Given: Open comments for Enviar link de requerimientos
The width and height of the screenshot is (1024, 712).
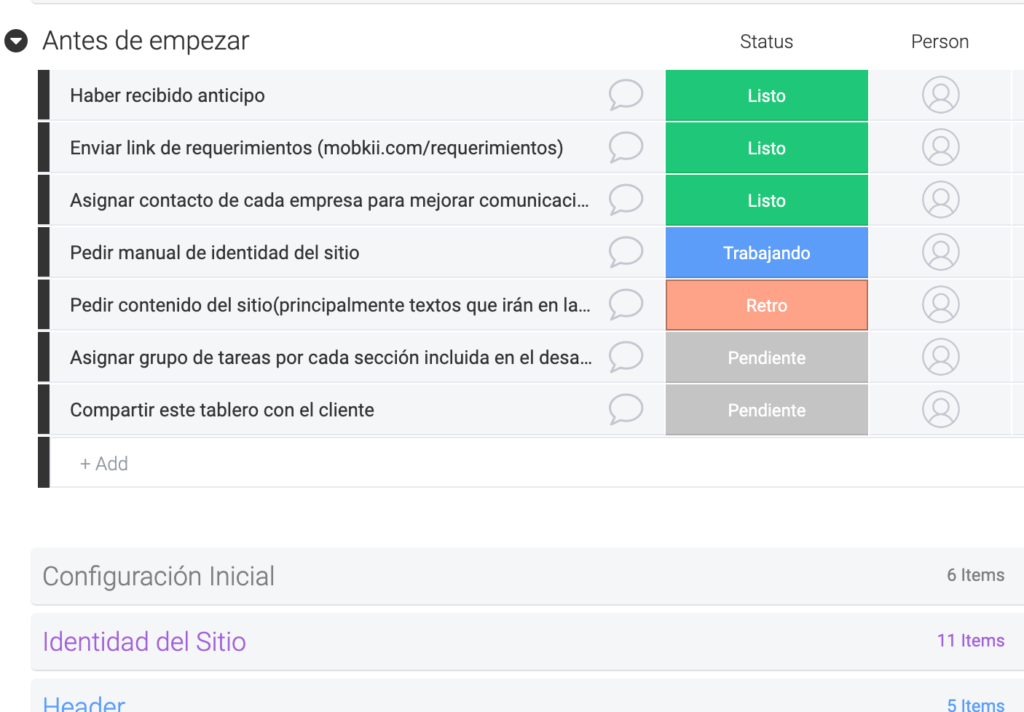Looking at the screenshot, I should tap(626, 148).
